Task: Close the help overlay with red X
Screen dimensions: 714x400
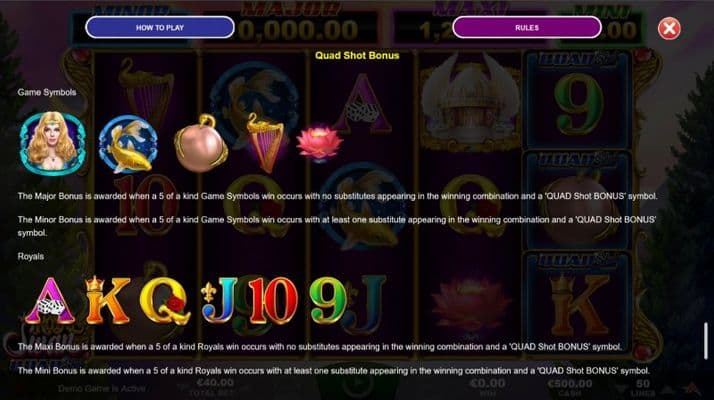Action: (669, 29)
